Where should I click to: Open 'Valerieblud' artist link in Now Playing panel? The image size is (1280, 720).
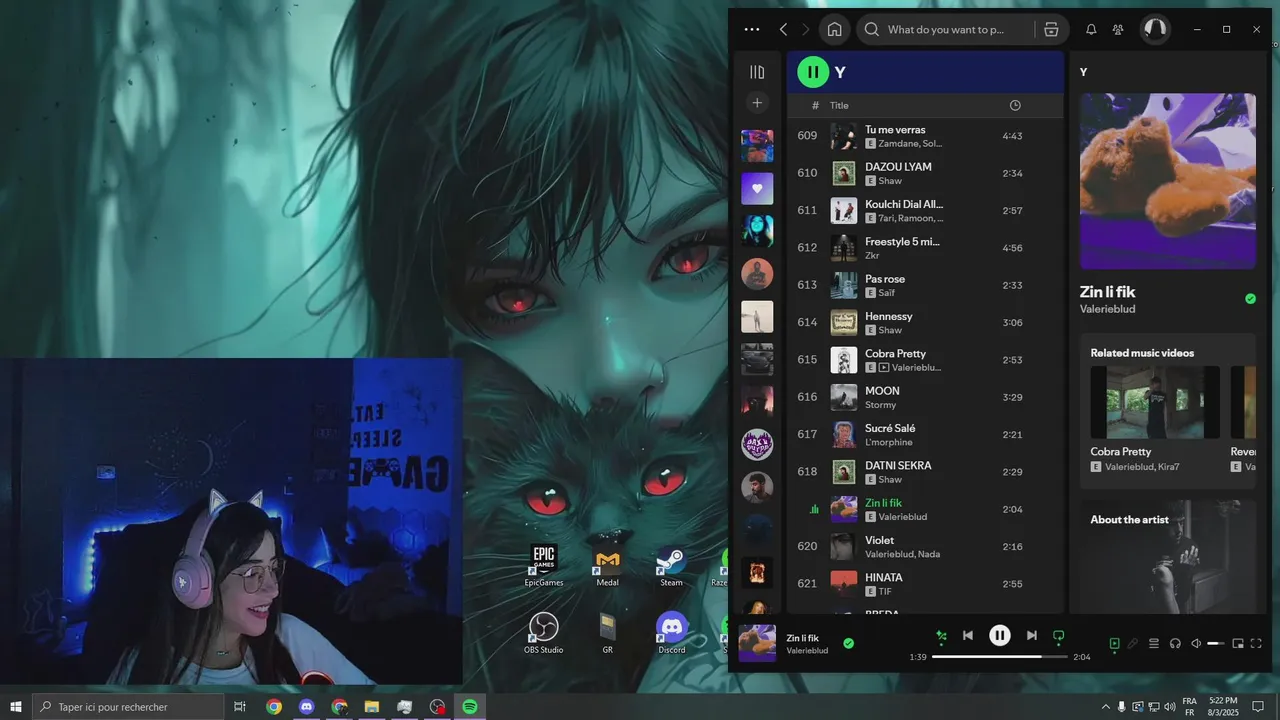1107,309
